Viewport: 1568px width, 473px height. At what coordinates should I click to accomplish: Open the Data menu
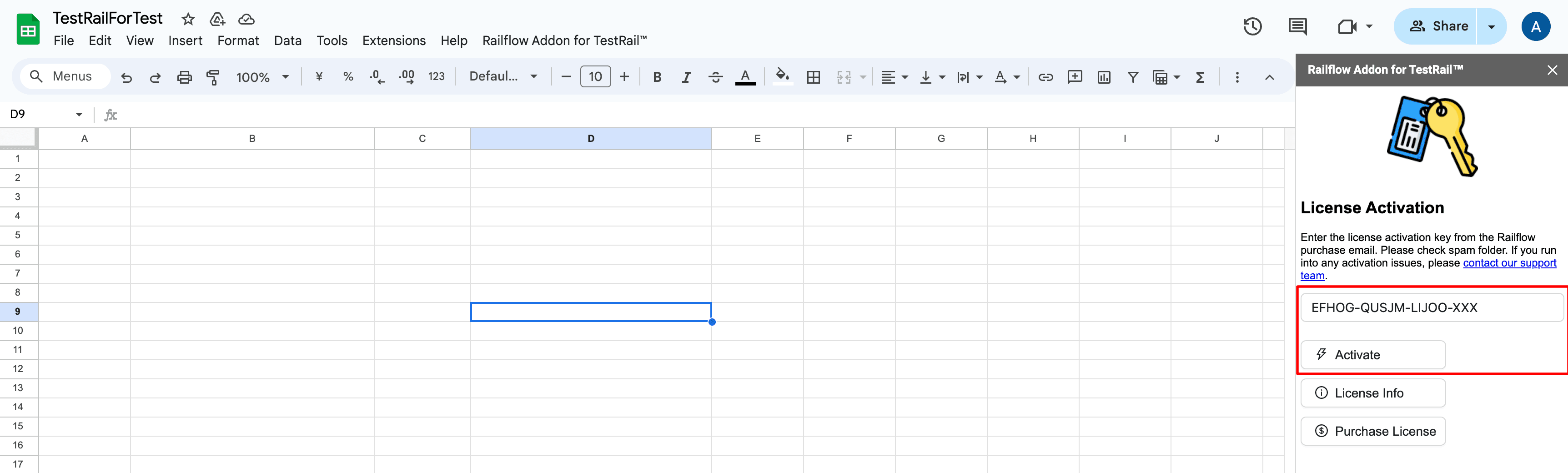(x=287, y=41)
